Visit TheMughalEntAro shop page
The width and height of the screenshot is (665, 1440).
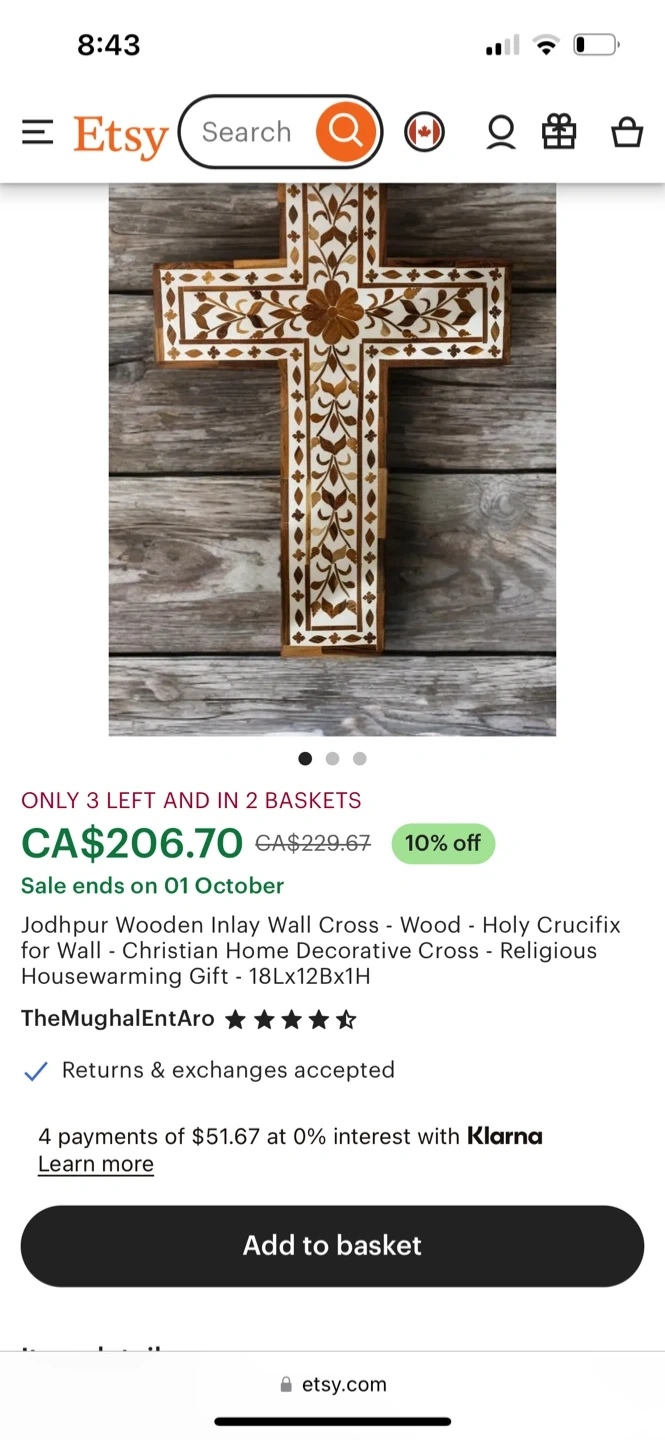pyautogui.click(x=118, y=1019)
